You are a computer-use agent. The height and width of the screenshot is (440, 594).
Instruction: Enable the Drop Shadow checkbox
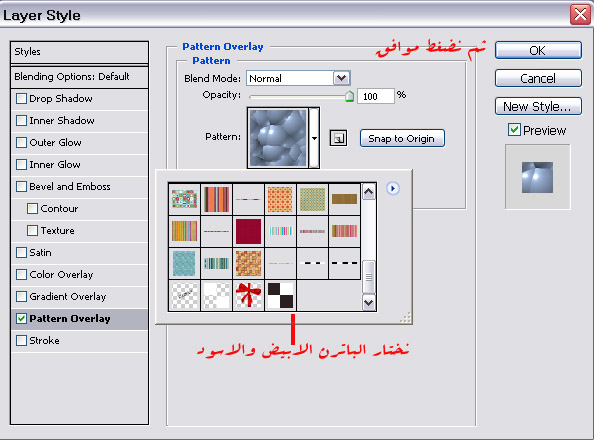(22, 99)
